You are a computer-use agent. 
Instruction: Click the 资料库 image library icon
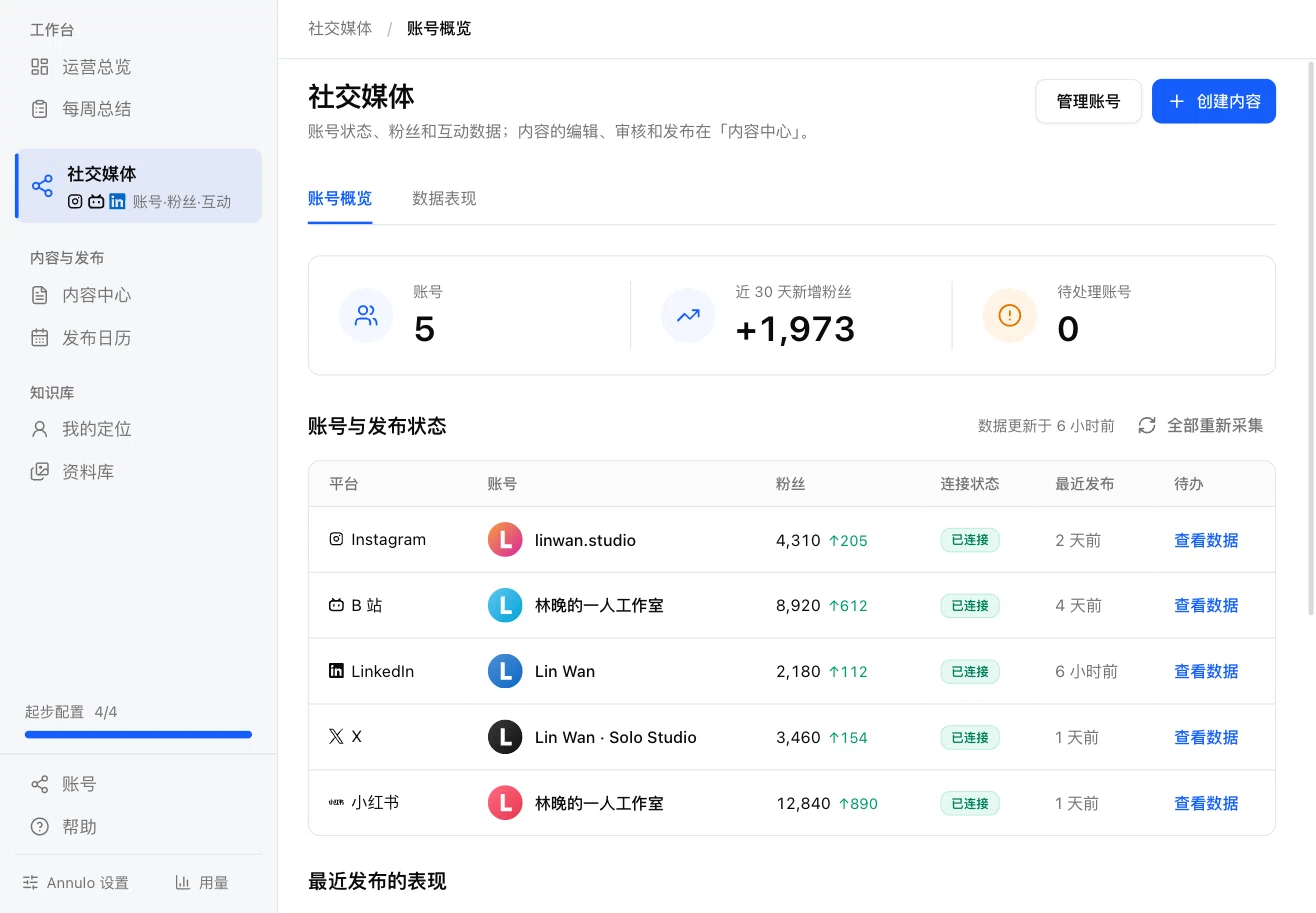40,472
